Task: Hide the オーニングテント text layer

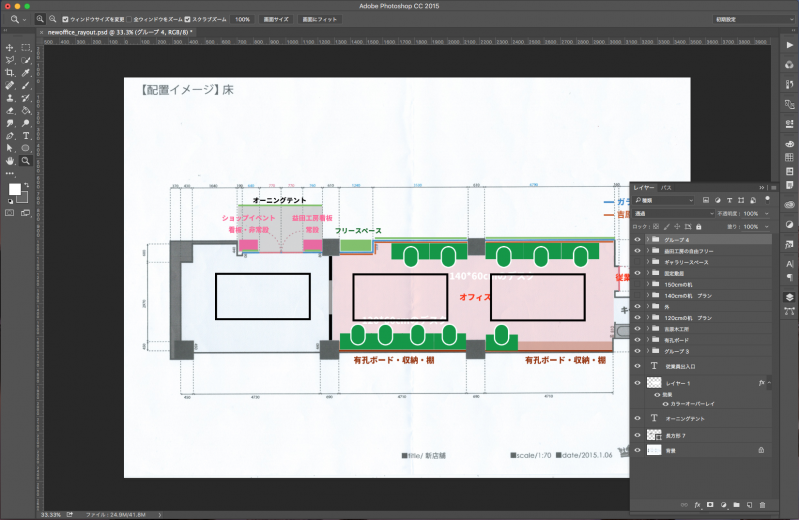Action: (x=637, y=418)
